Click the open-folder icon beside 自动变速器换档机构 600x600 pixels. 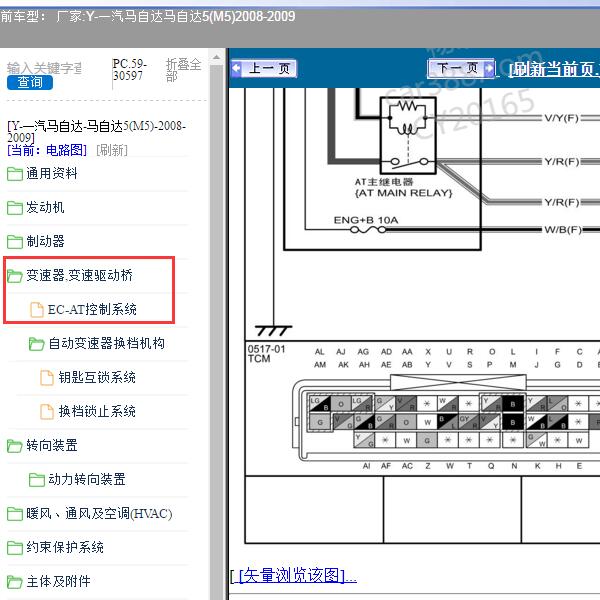pos(36,344)
